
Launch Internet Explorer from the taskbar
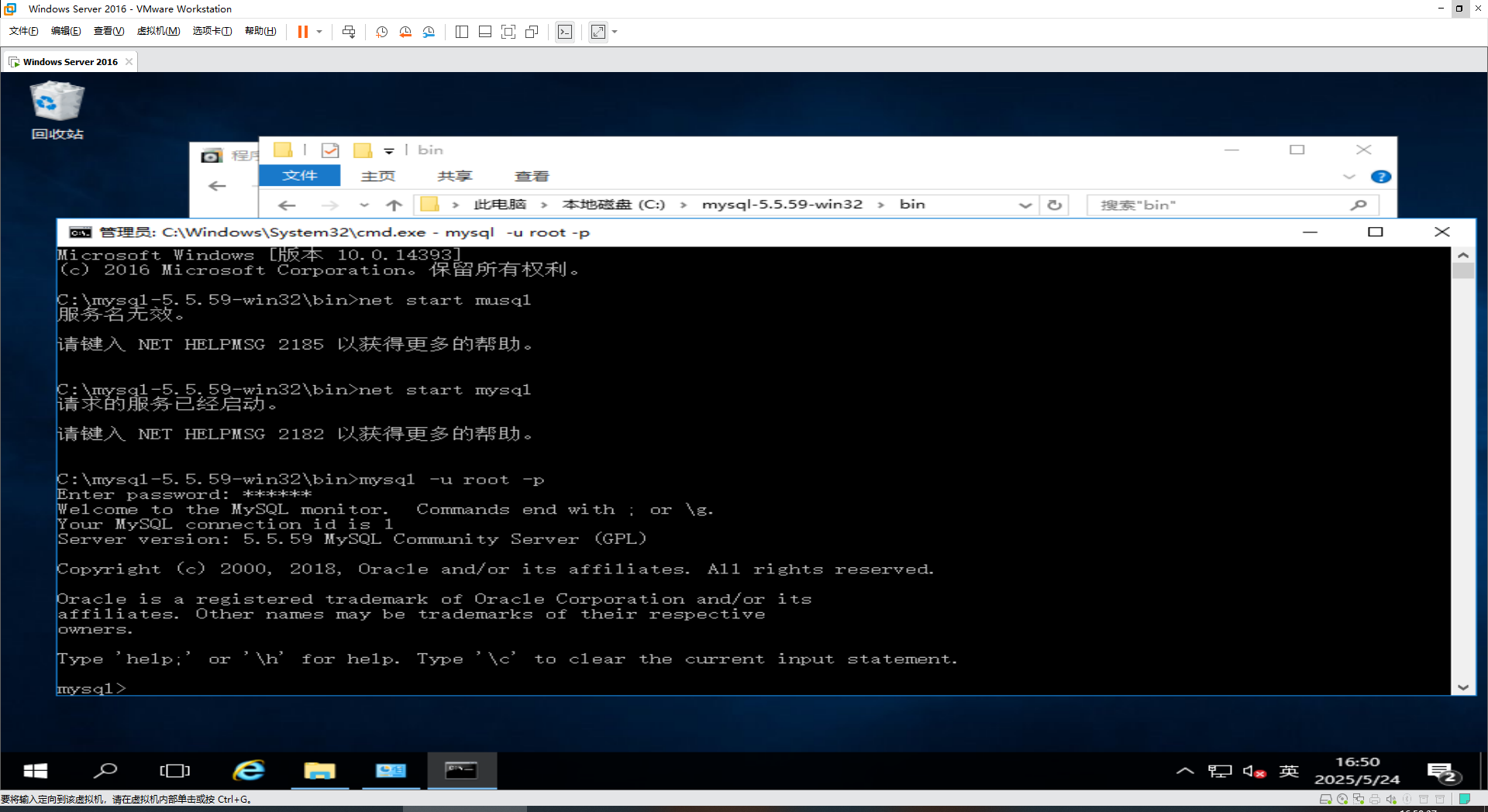tap(249, 771)
